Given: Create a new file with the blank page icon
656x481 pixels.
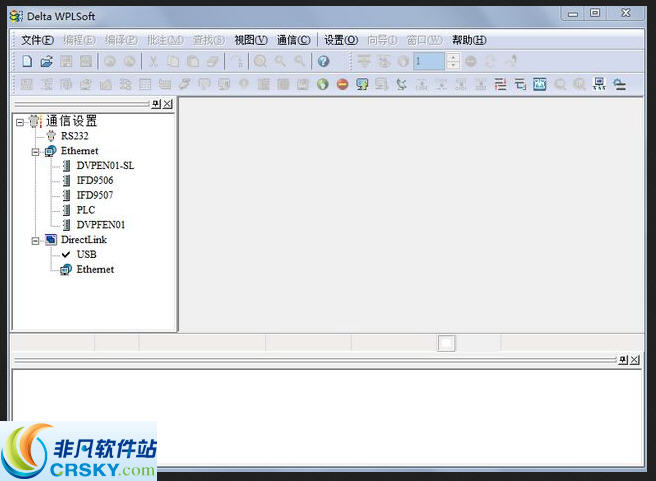Looking at the screenshot, I should [27, 61].
